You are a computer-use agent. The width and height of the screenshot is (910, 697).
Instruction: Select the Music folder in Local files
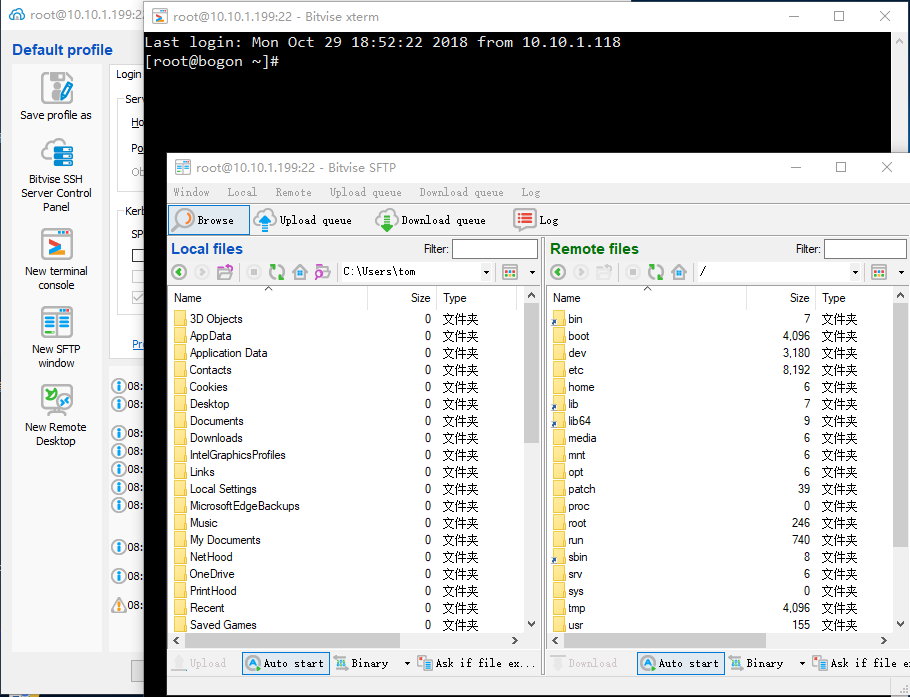(203, 523)
